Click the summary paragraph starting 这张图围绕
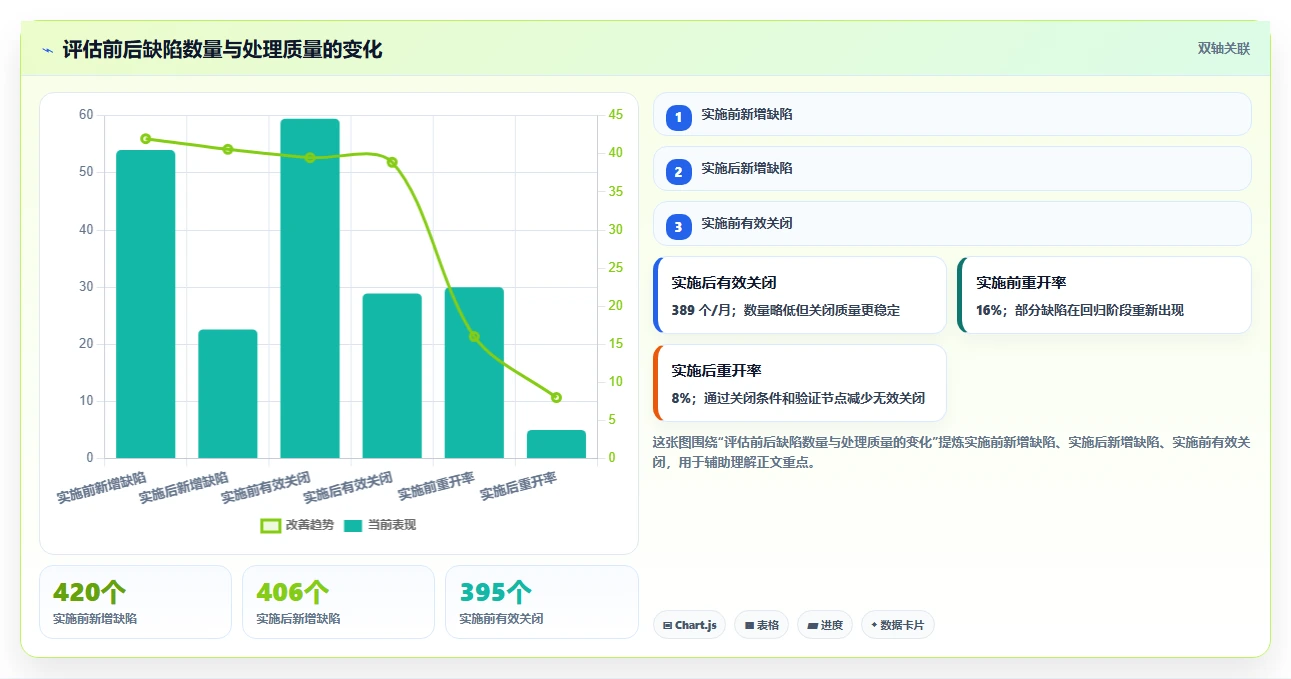The width and height of the screenshot is (1291, 679). click(951, 452)
